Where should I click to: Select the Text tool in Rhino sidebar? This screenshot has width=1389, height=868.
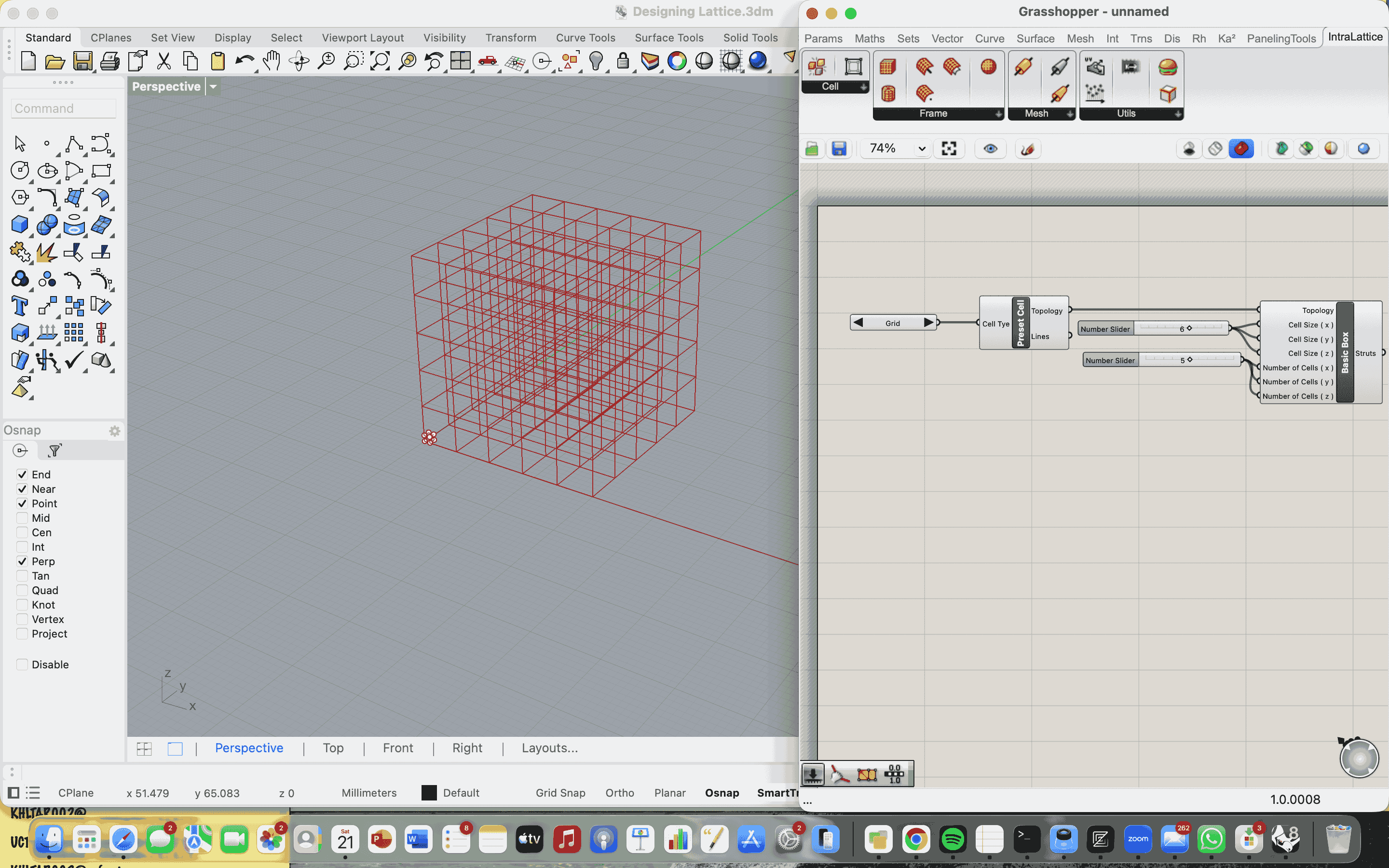coord(19,306)
